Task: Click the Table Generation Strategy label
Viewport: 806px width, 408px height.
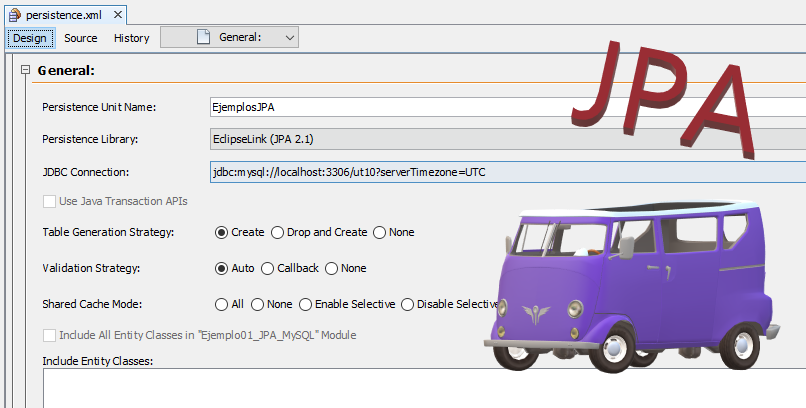Action: click(108, 232)
